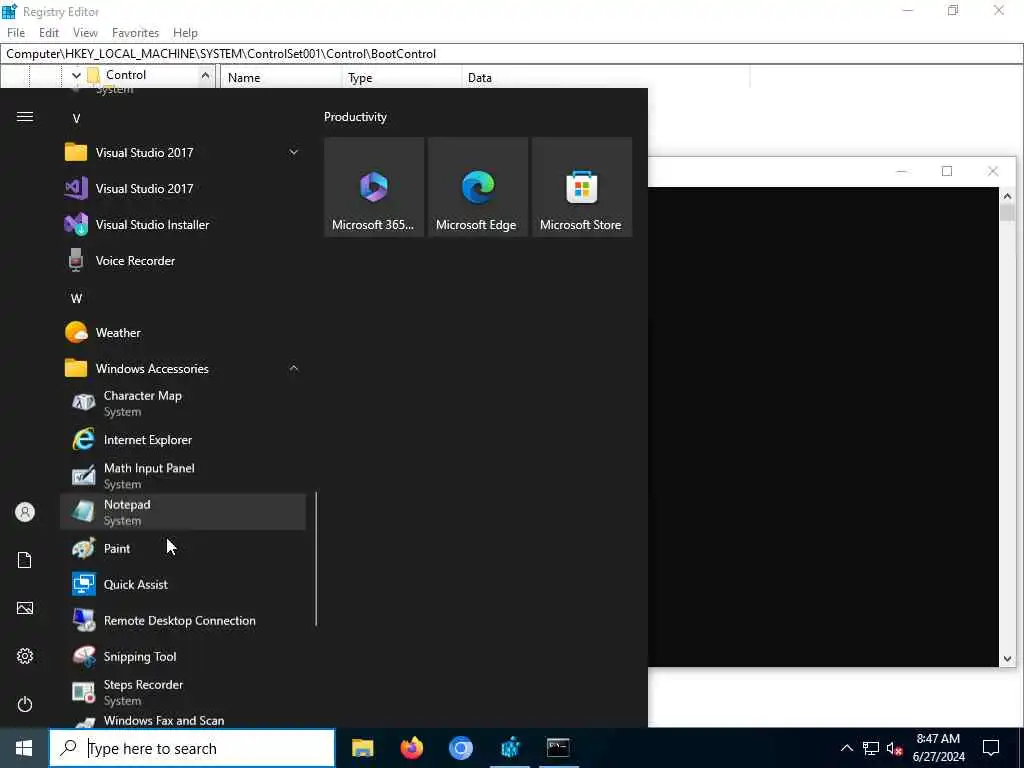Launch Firefox from taskbar
This screenshot has height=768, width=1024.
pyautogui.click(x=411, y=748)
